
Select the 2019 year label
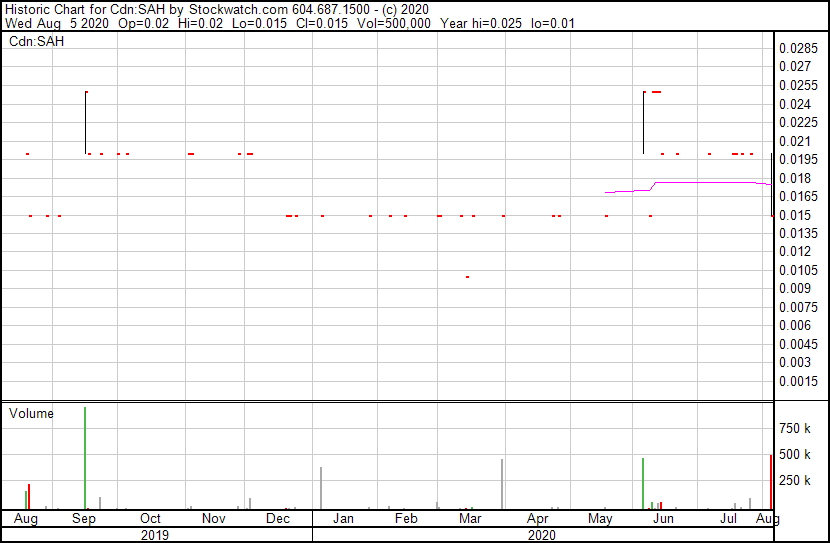154,535
